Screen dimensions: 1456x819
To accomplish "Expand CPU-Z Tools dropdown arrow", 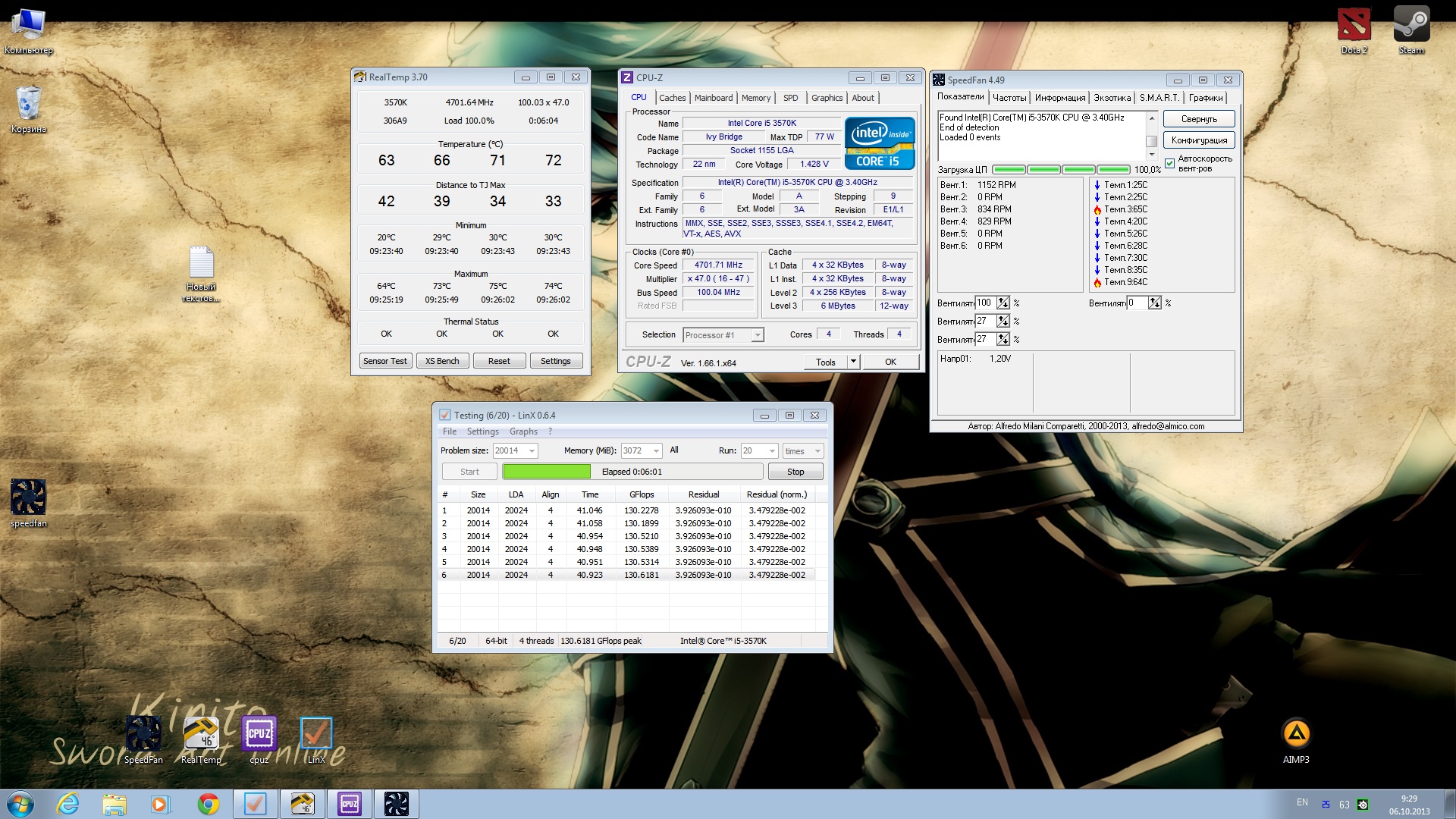I will coord(853,362).
